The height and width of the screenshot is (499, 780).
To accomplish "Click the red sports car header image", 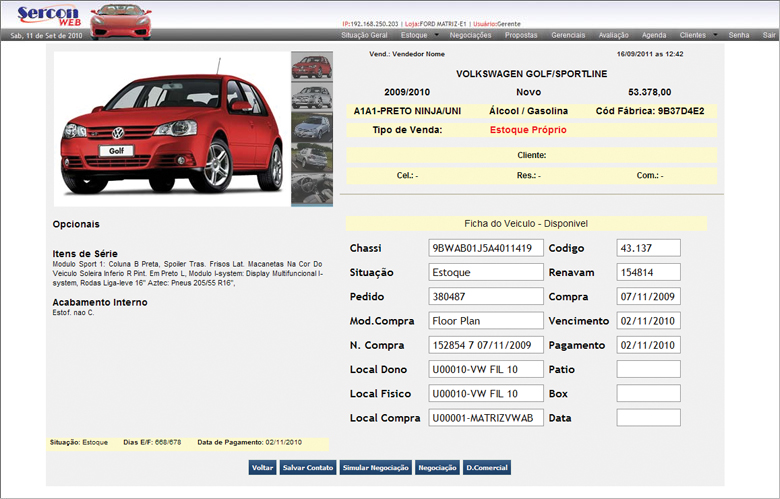I will point(121,21).
